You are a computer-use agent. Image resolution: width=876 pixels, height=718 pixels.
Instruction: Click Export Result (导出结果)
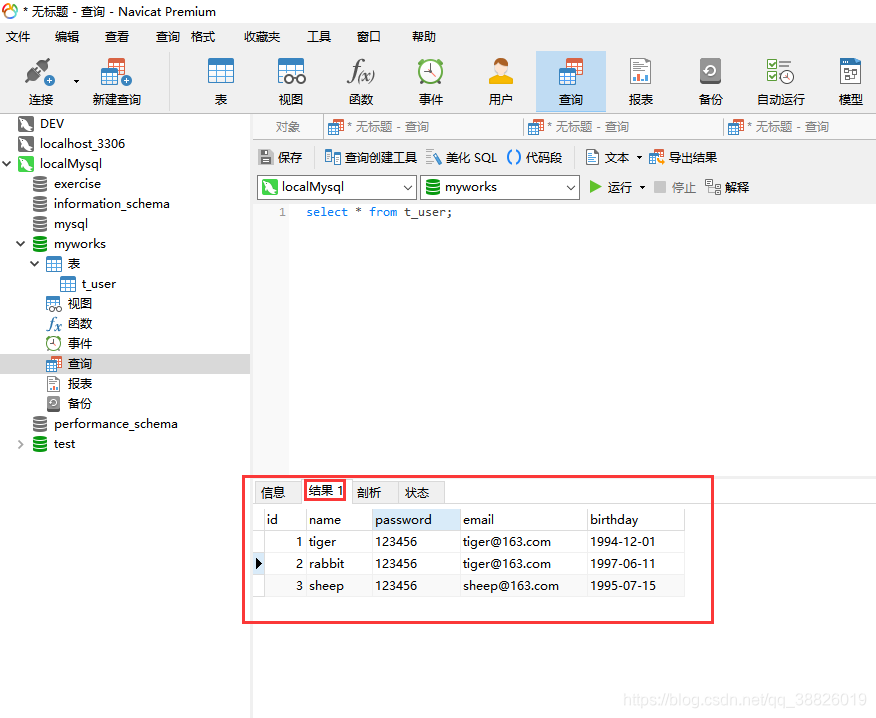(683, 158)
